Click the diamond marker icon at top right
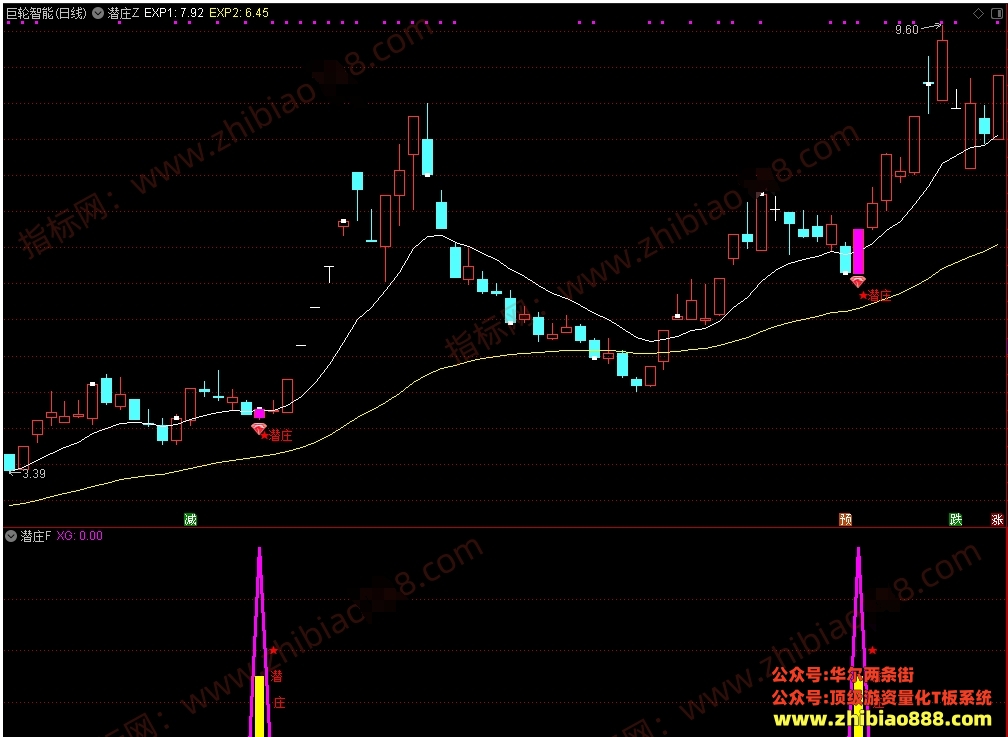Screen dimensions: 1008x737 (978, 13)
